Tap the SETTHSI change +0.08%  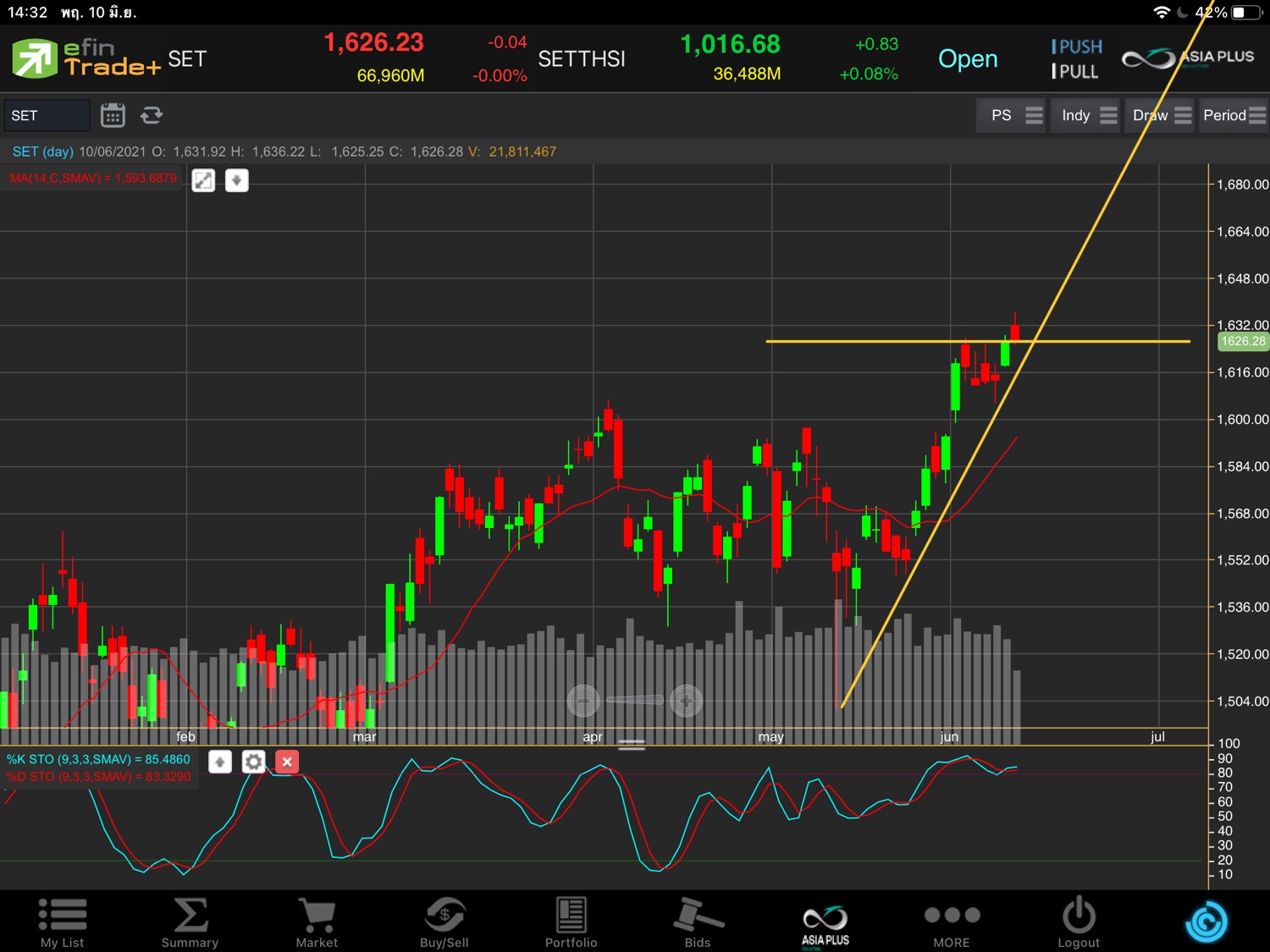pos(869,74)
